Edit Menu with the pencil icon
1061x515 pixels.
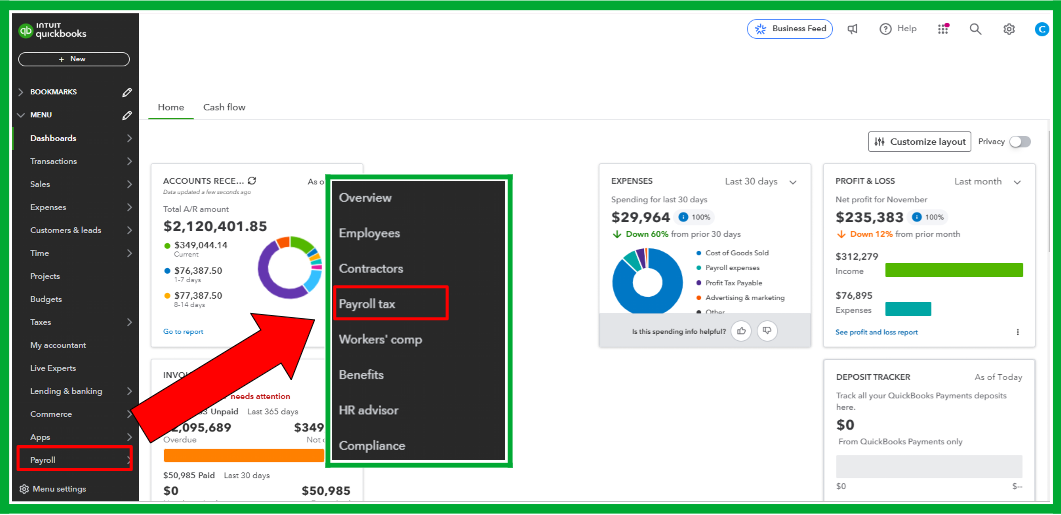[x=127, y=115]
